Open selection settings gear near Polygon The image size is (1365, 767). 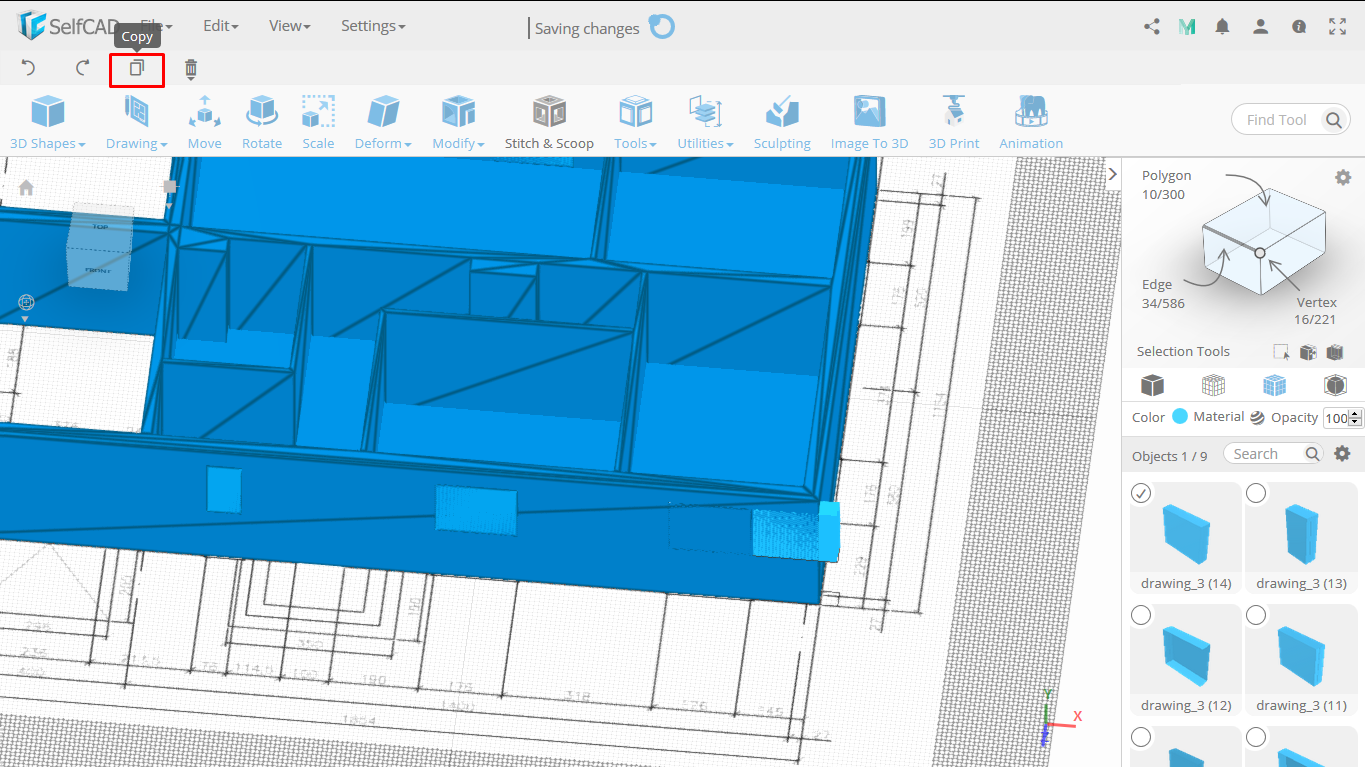coord(1343,177)
